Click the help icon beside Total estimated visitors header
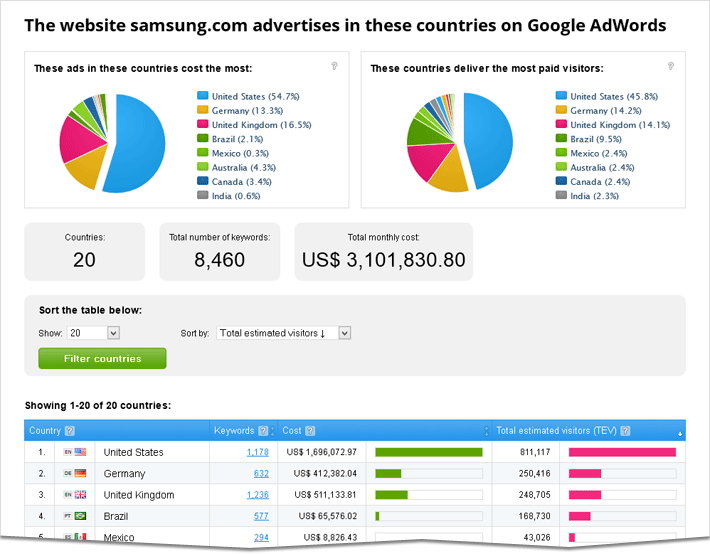This screenshot has width=710, height=554. coord(625,431)
